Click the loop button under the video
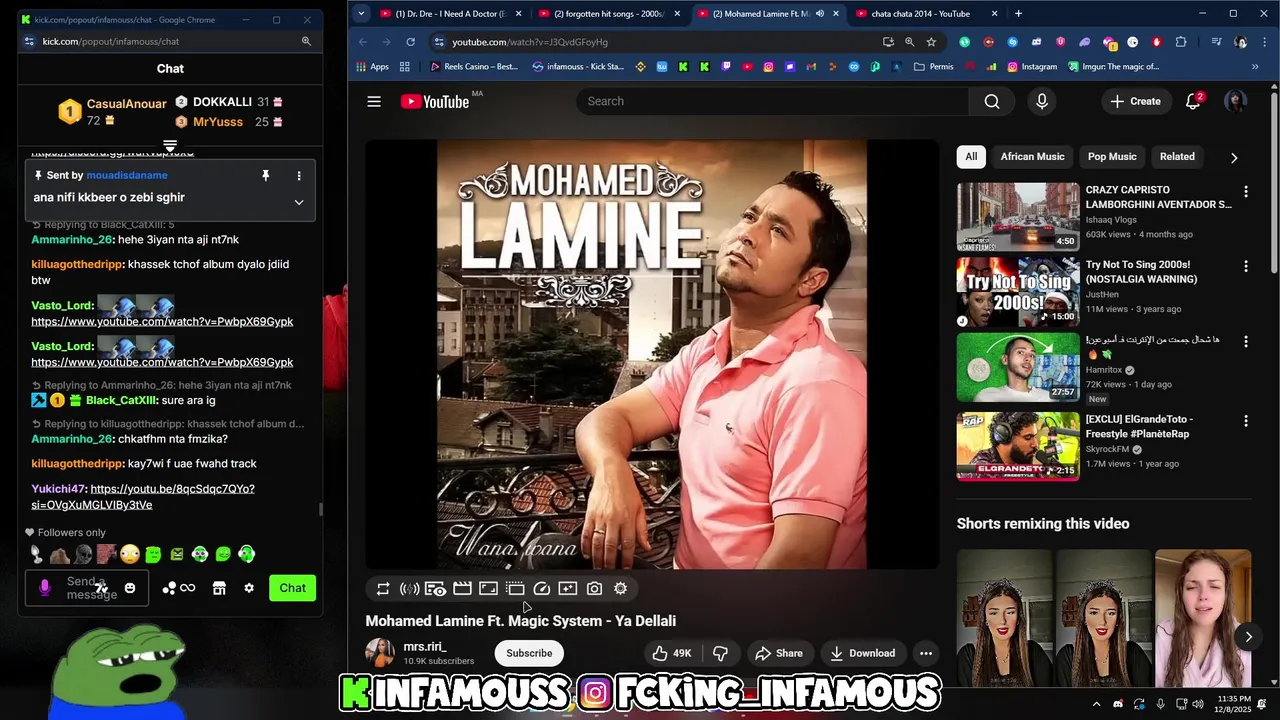 tap(383, 589)
